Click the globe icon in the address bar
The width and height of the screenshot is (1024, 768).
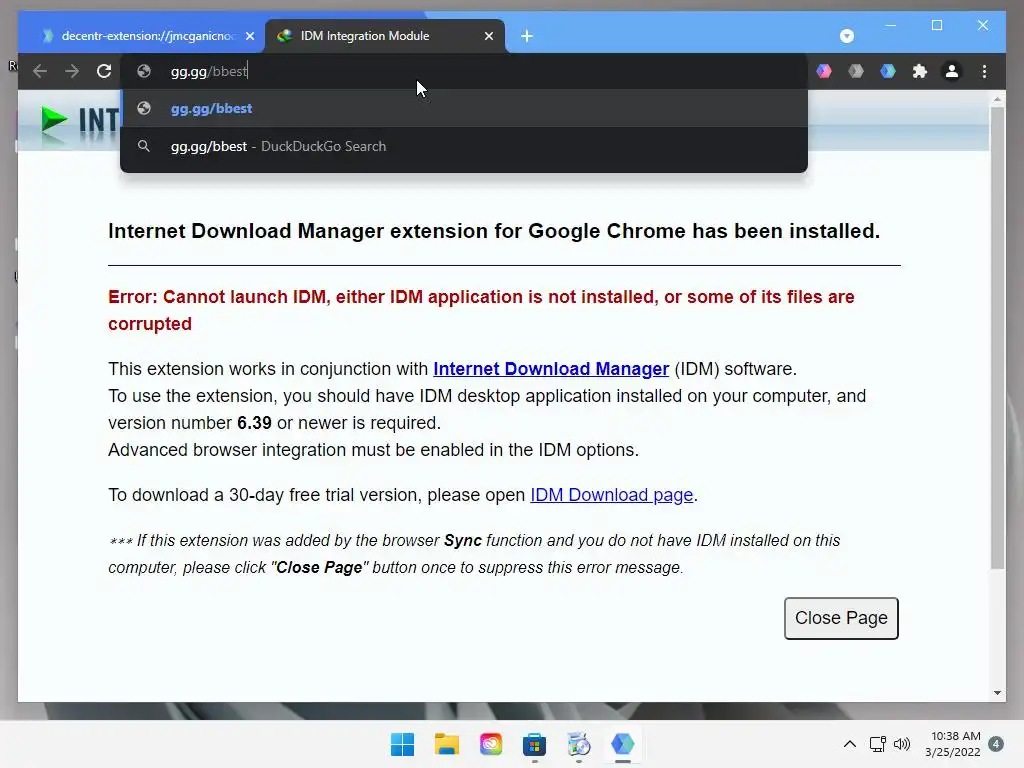pyautogui.click(x=144, y=71)
